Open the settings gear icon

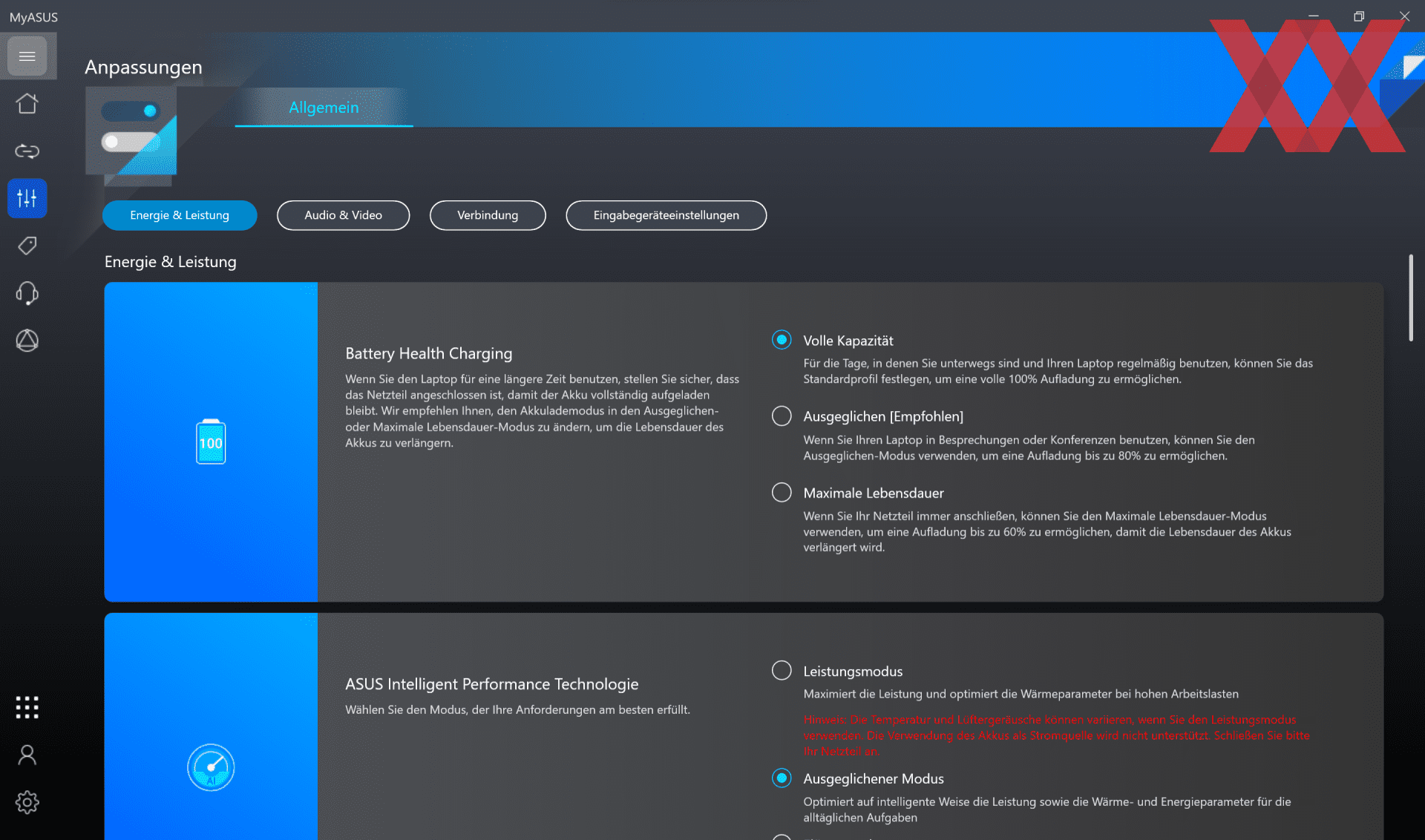pos(27,802)
